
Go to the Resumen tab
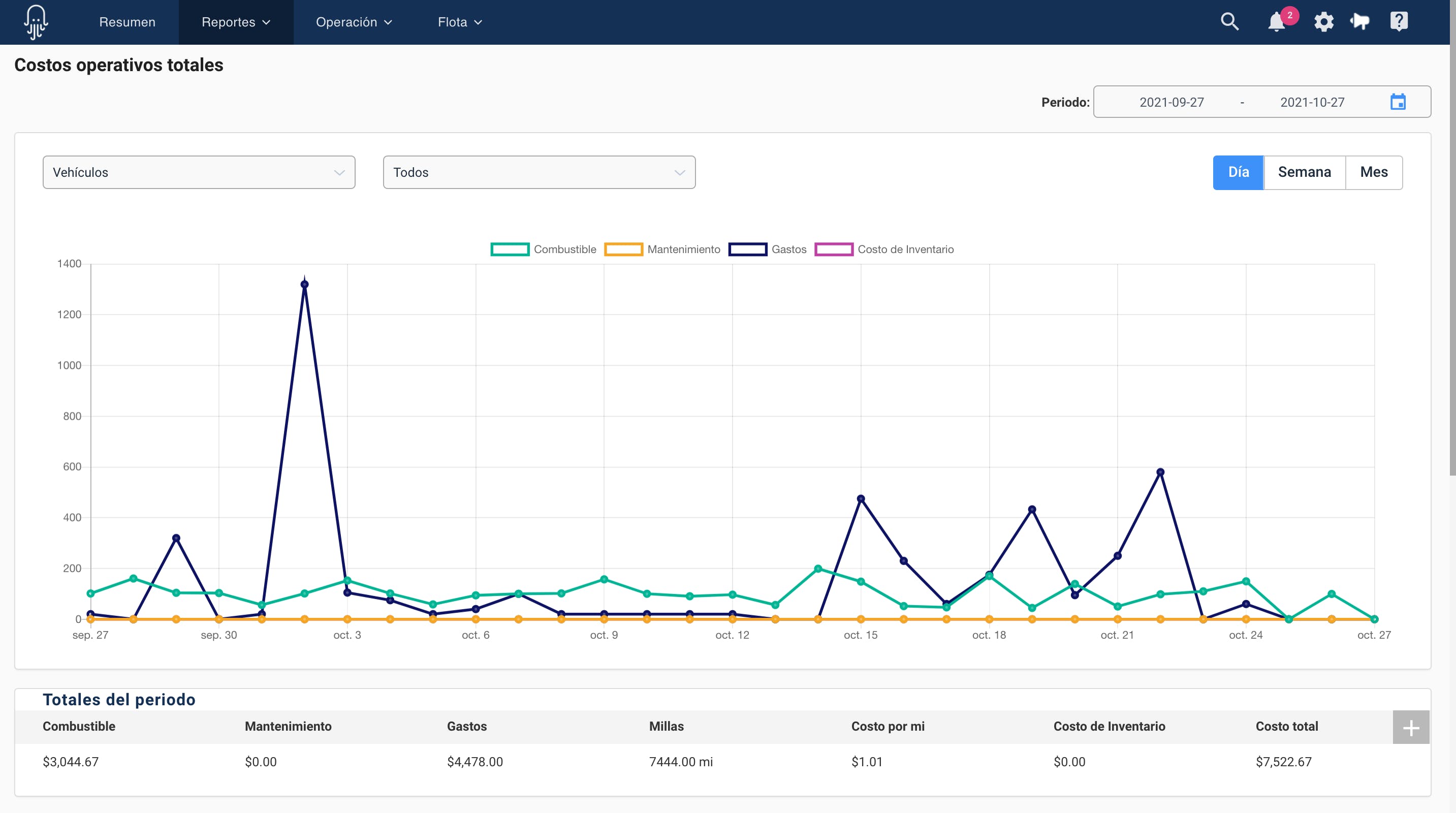[127, 22]
